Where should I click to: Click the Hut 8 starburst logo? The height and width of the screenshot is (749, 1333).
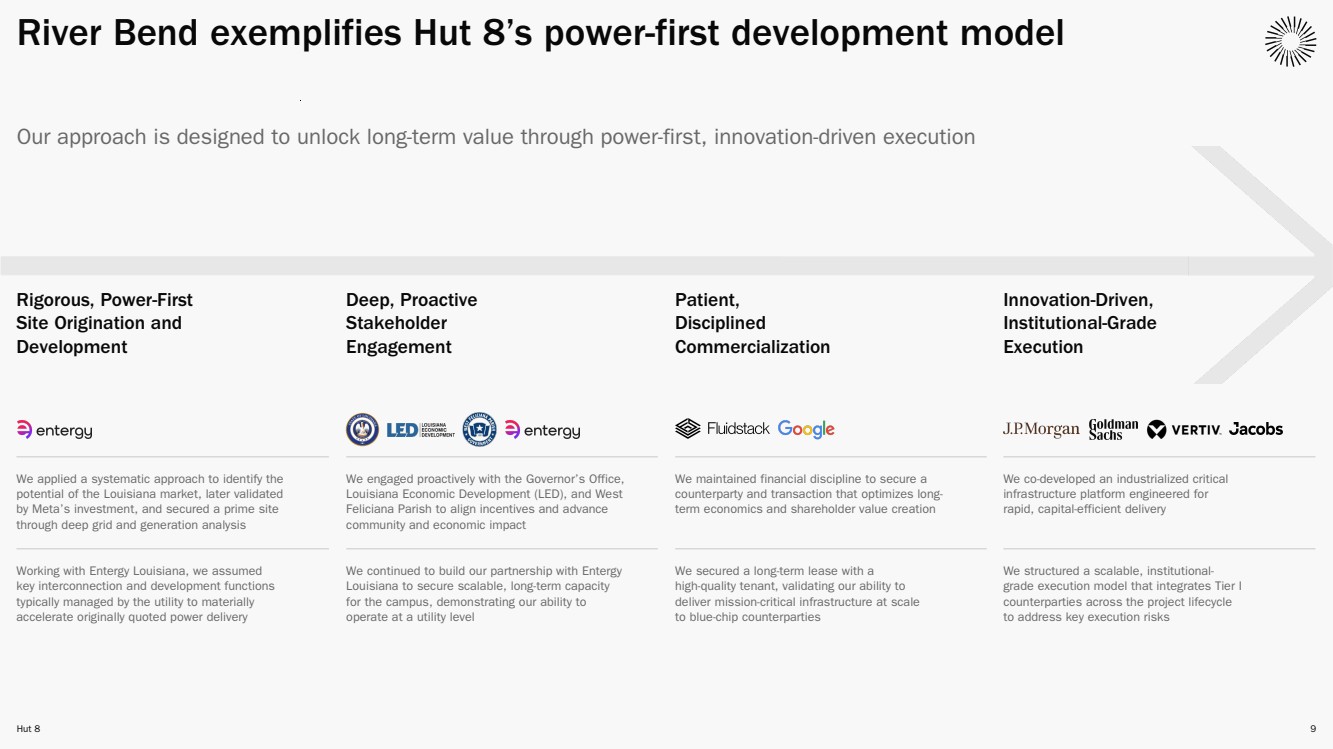click(x=1290, y=41)
